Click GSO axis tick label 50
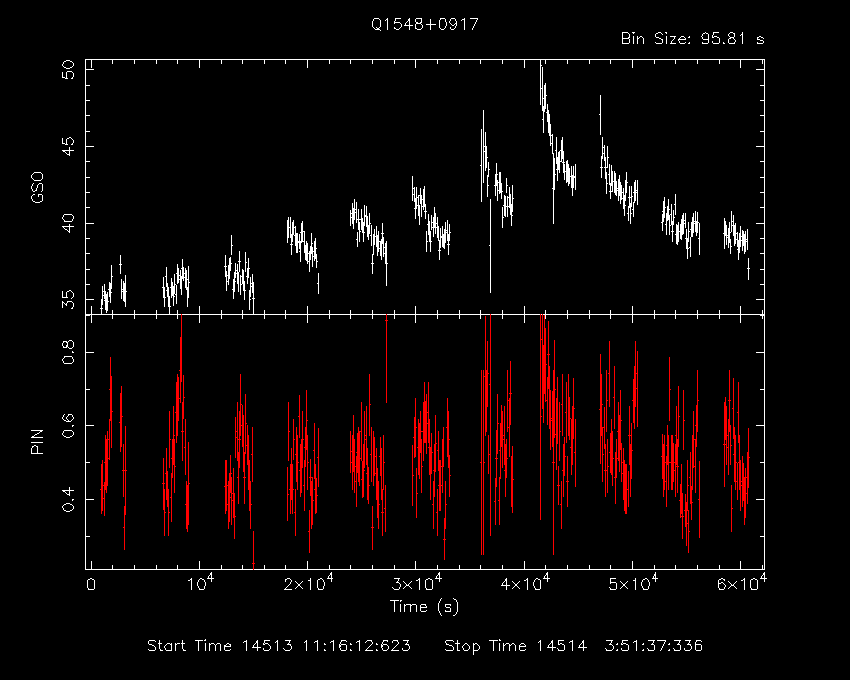 click(69, 69)
